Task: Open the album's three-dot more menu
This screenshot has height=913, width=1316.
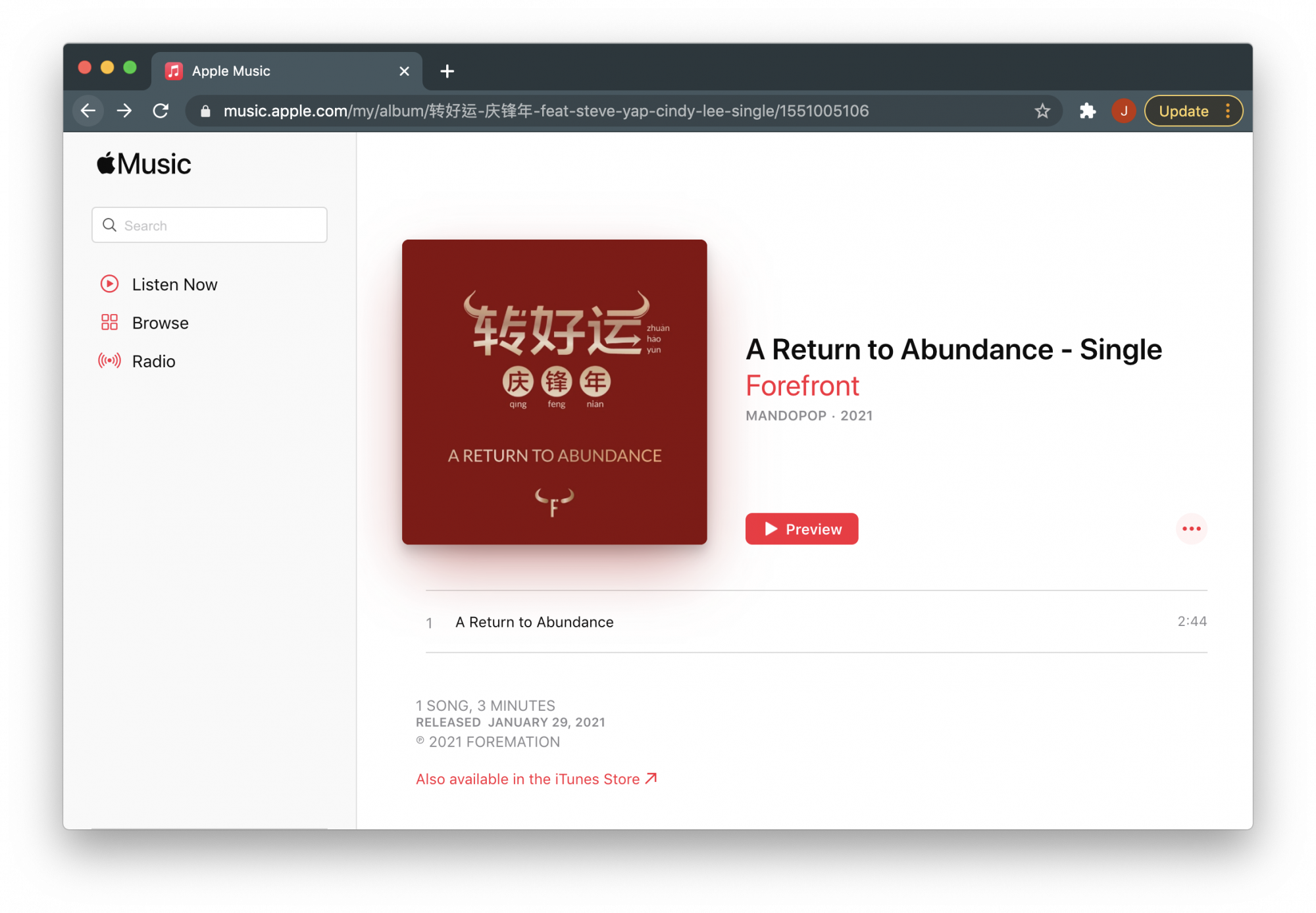Action: (x=1191, y=529)
